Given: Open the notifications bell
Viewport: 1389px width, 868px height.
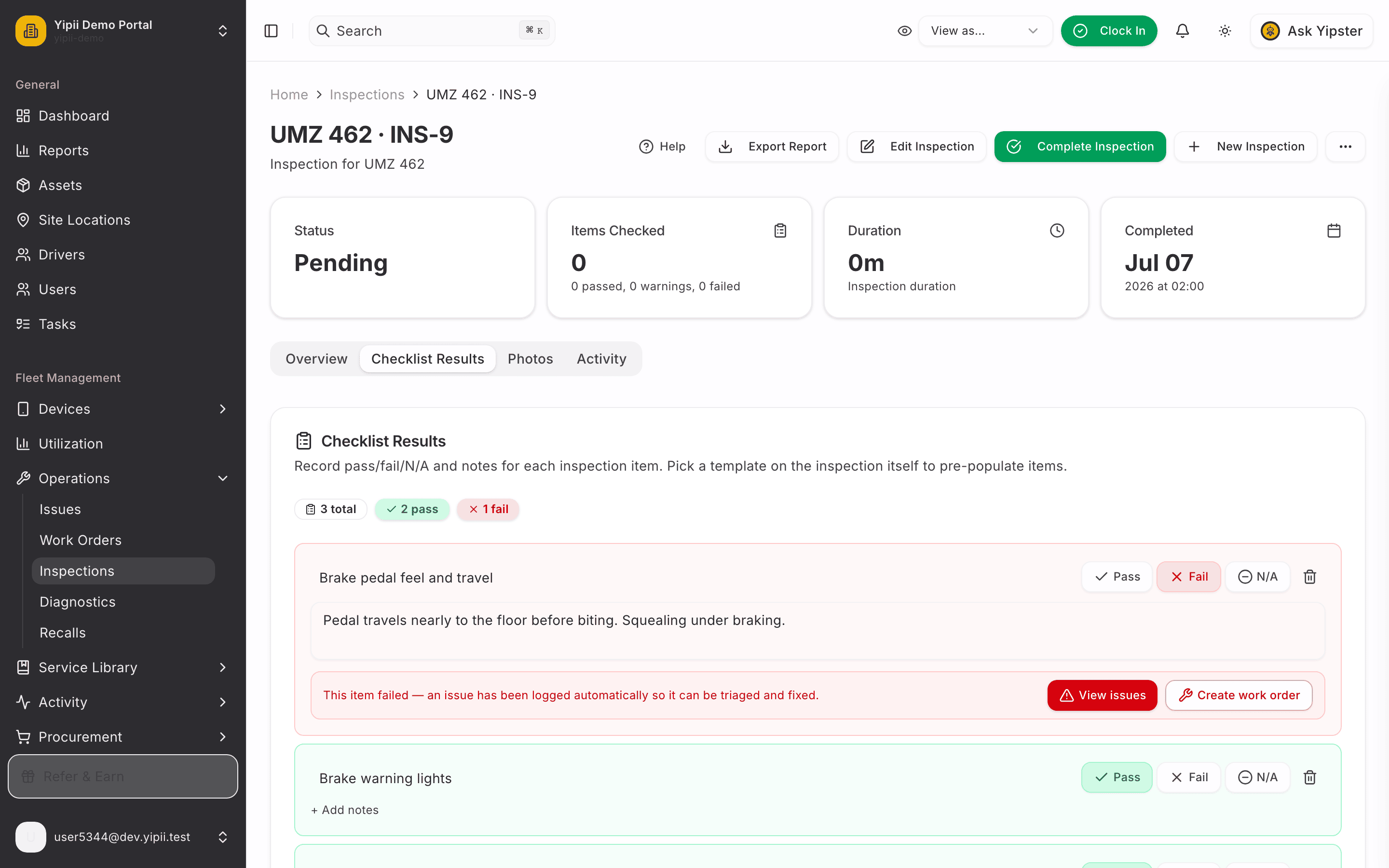Looking at the screenshot, I should coord(1183,31).
